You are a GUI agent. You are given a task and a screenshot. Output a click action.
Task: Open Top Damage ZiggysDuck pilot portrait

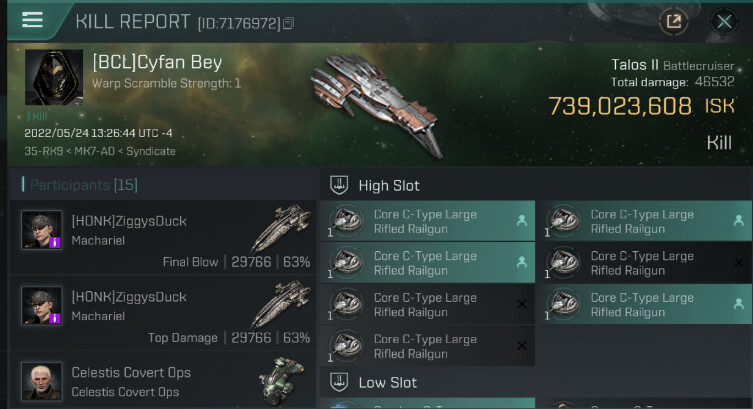pyautogui.click(x=42, y=305)
